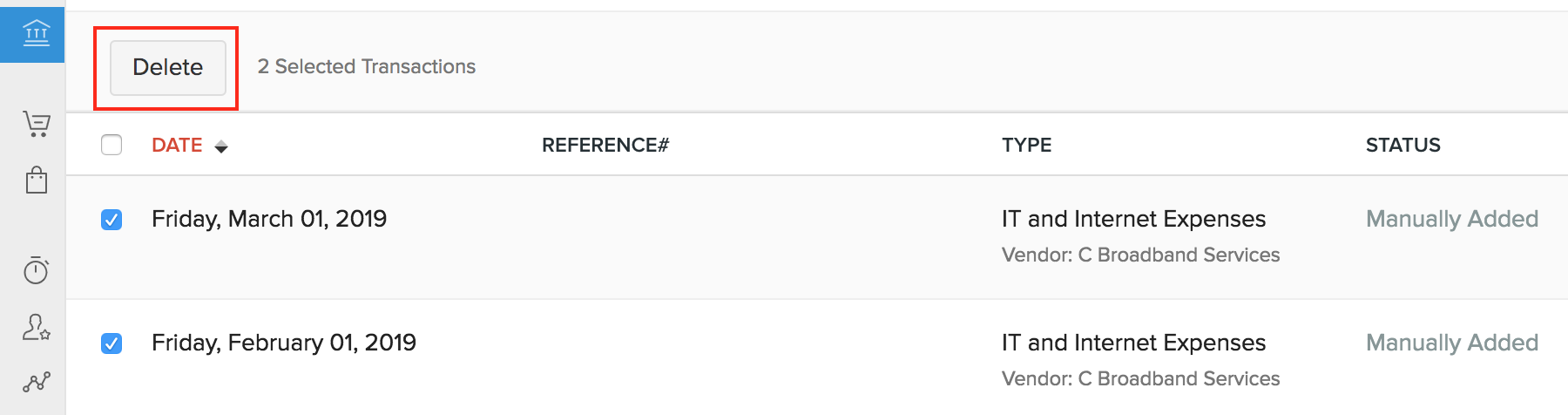
Task: Open the Friday, February 01, 2019 transaction
Action: pyautogui.click(x=284, y=343)
